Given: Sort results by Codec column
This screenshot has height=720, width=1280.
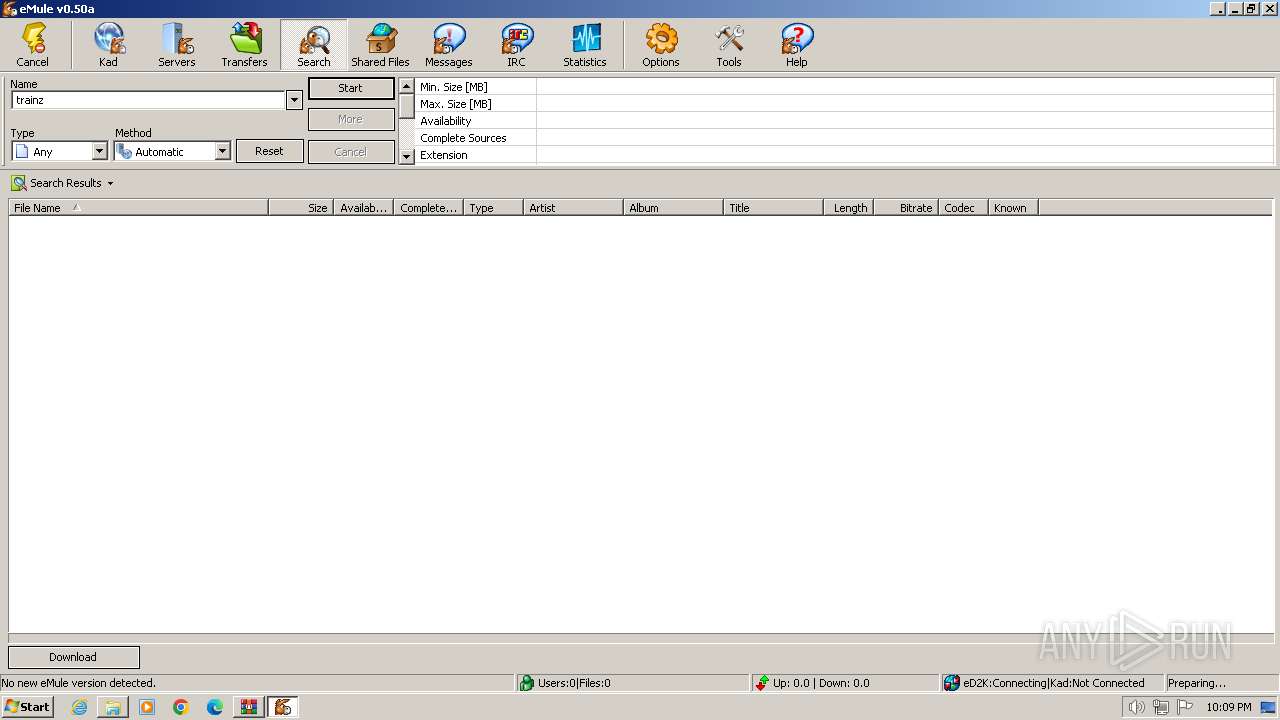Looking at the screenshot, I should [x=964, y=208].
